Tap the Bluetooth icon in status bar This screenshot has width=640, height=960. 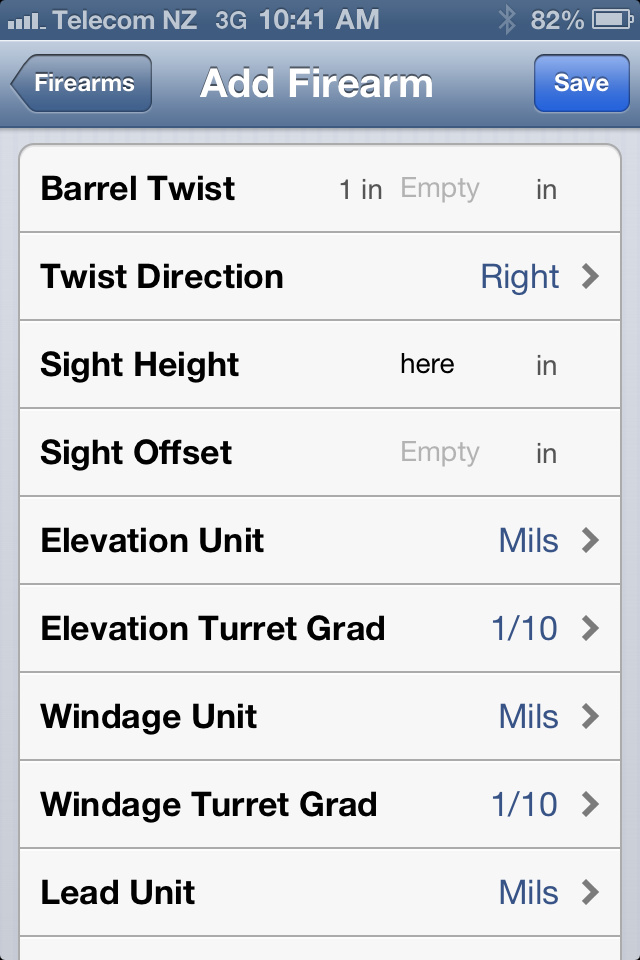[506, 20]
